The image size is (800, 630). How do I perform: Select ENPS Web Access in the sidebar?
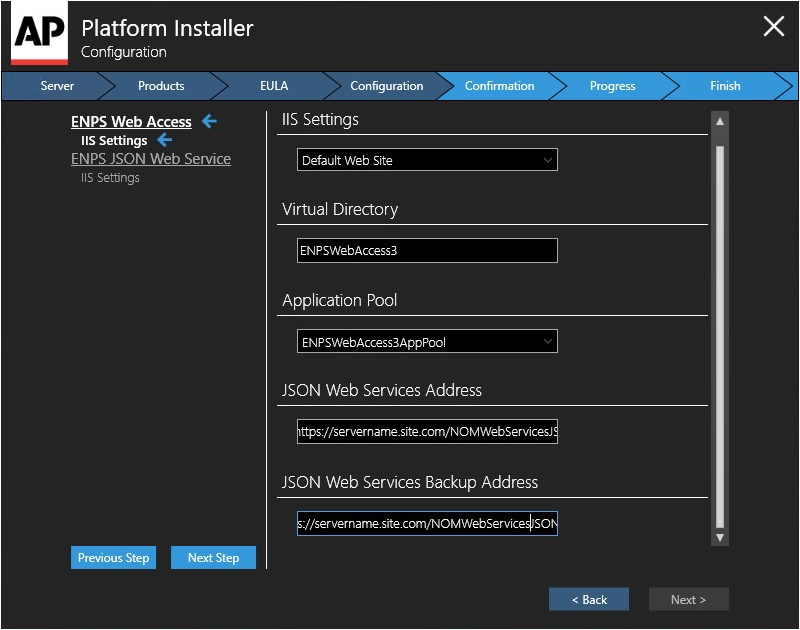[x=131, y=121]
